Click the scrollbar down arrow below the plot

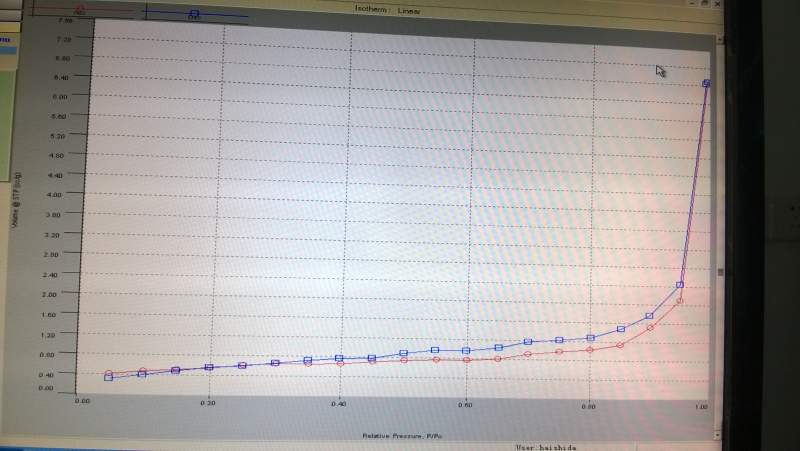tap(717, 435)
